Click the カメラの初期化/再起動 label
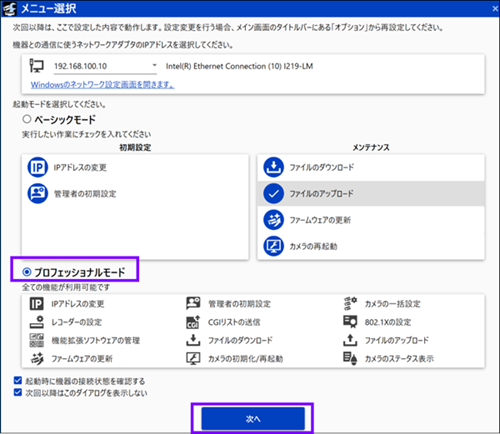This screenshot has height=434, width=500. (245, 359)
